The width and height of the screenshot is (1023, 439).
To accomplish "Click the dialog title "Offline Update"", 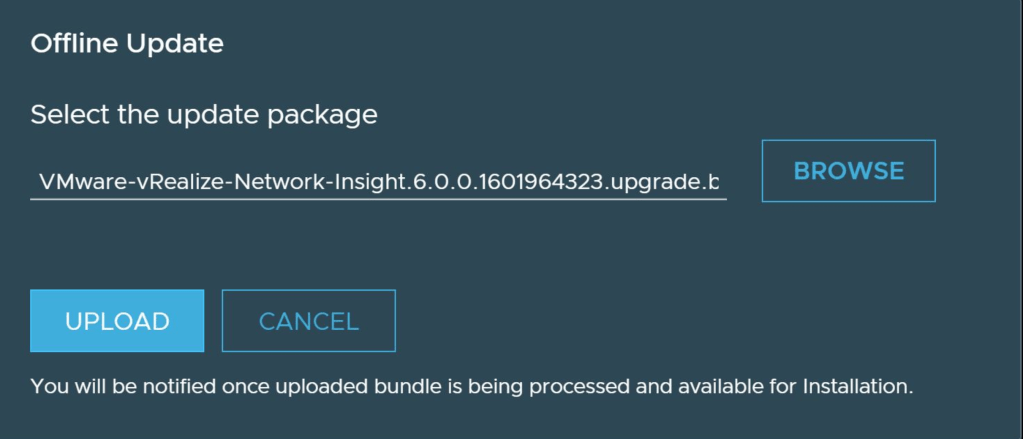I will (127, 44).
